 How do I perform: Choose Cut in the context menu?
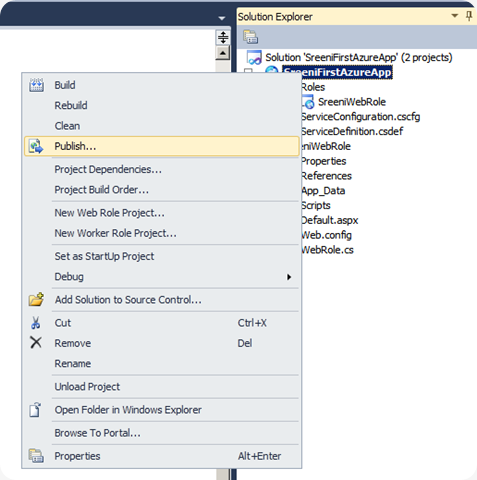pos(162,323)
